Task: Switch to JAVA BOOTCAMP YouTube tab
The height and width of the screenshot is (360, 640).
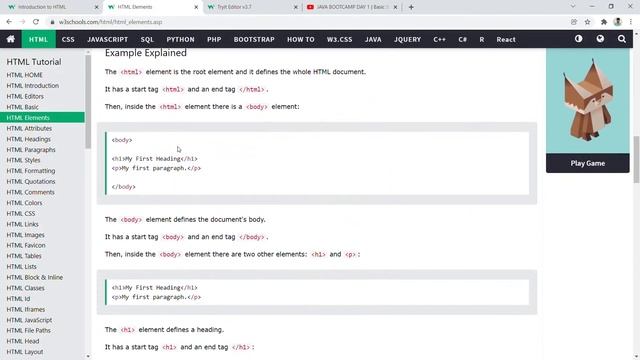Action: [x=352, y=7]
